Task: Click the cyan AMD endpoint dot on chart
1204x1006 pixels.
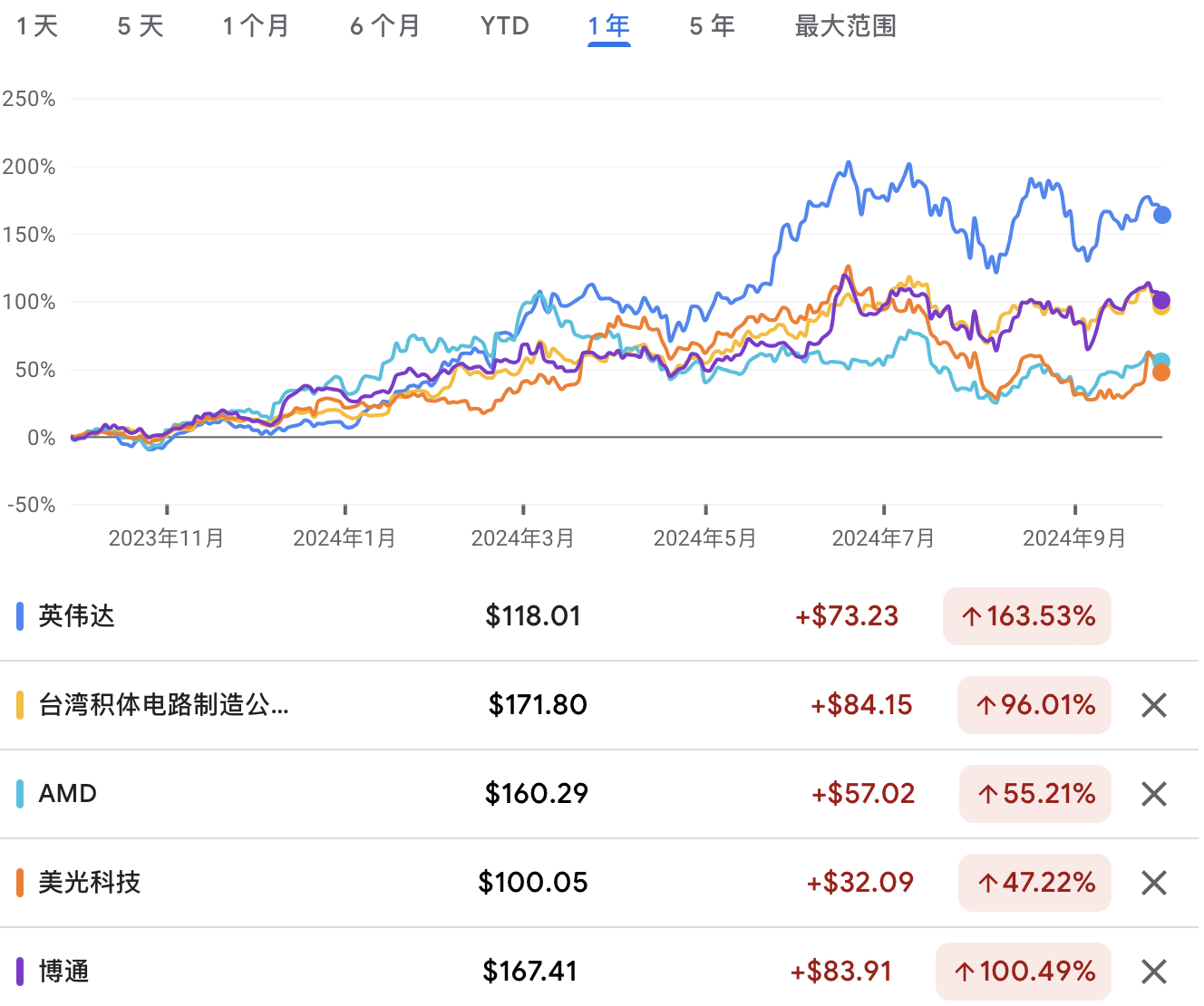Action: [x=1161, y=362]
